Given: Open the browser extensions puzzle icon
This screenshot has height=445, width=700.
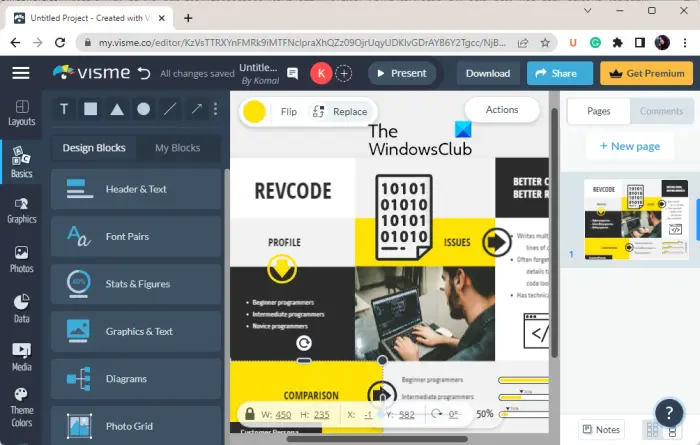Looking at the screenshot, I should 617,43.
